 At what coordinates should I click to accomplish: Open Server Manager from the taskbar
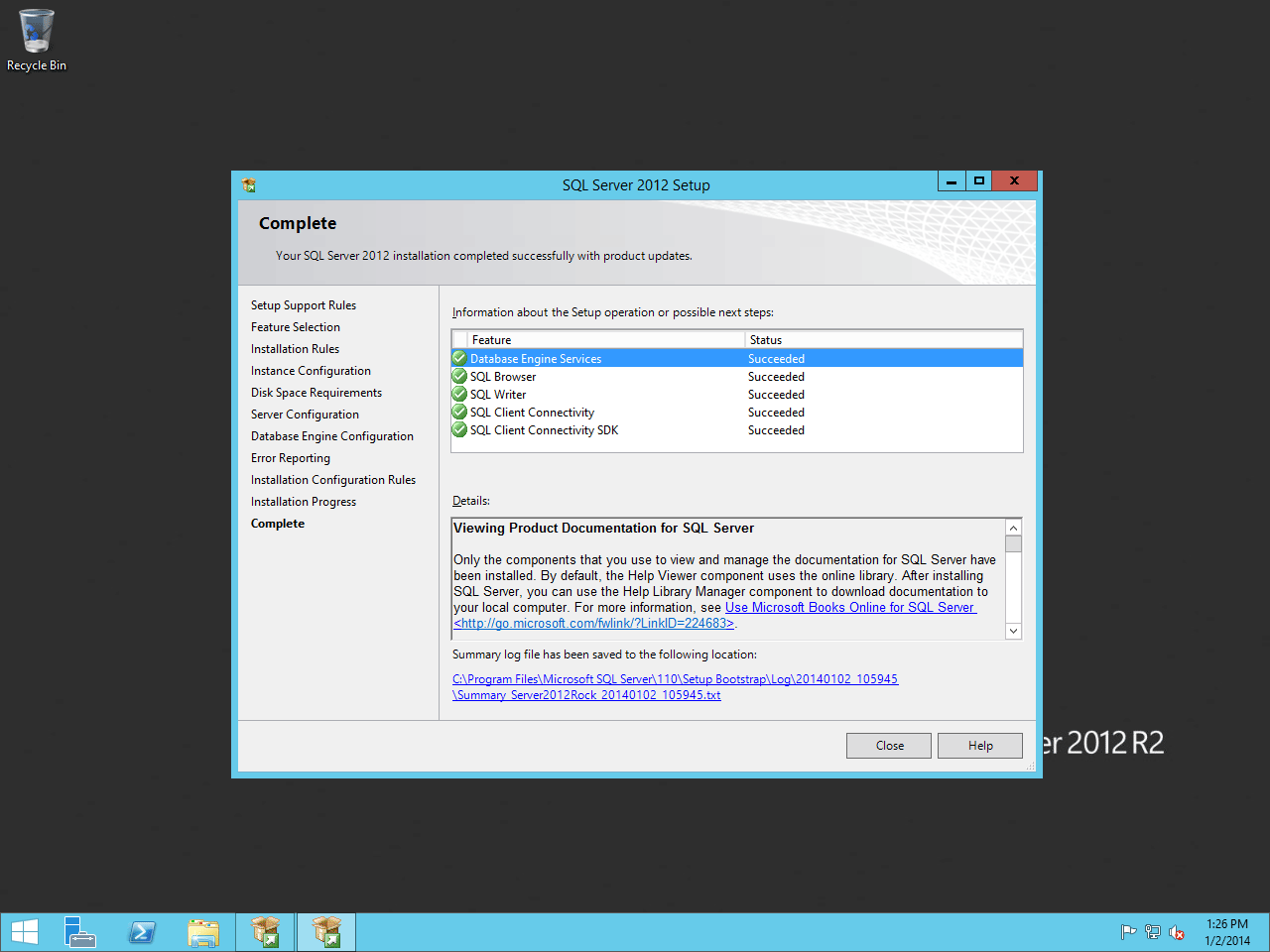click(x=80, y=932)
